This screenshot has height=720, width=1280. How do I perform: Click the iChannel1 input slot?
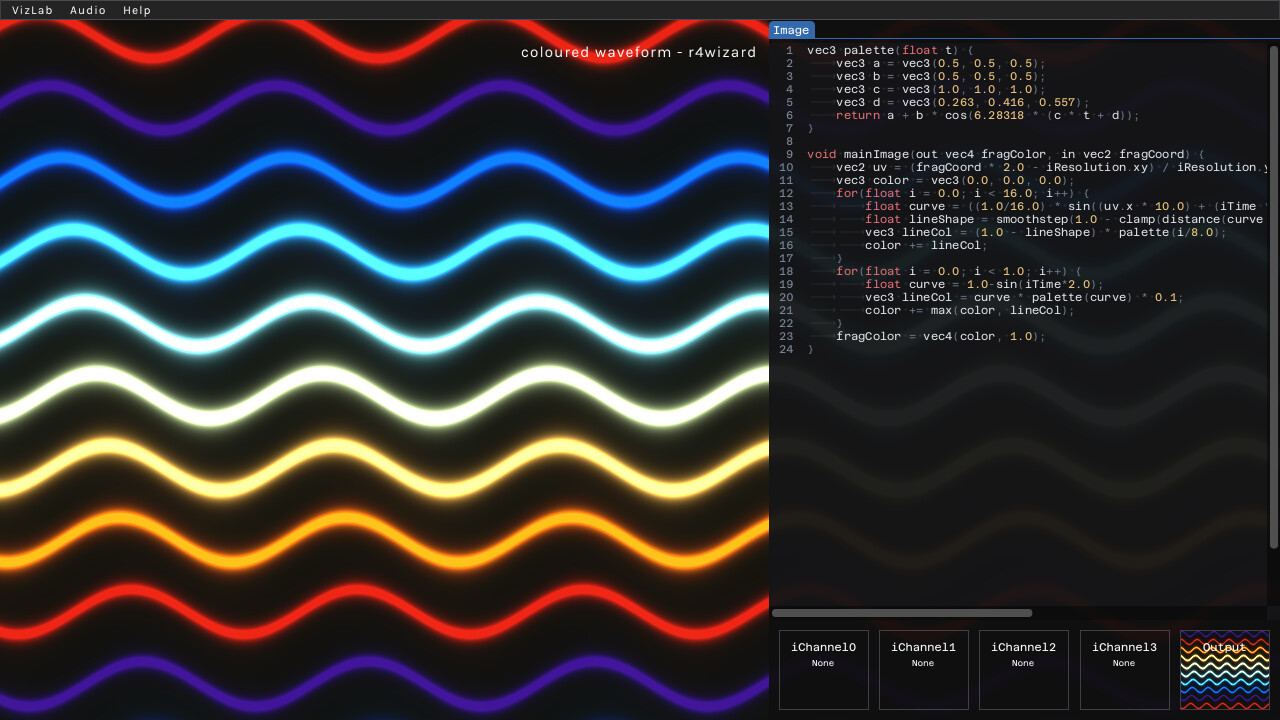[x=923, y=669]
